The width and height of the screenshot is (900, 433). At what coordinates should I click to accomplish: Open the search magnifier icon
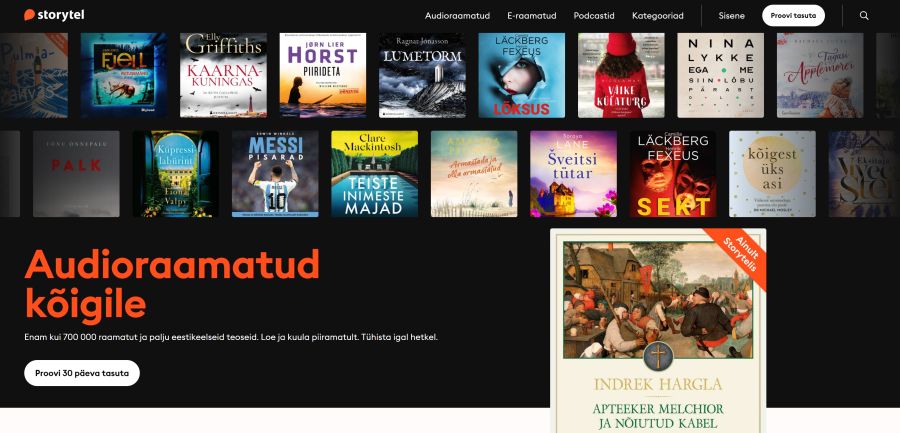point(864,15)
